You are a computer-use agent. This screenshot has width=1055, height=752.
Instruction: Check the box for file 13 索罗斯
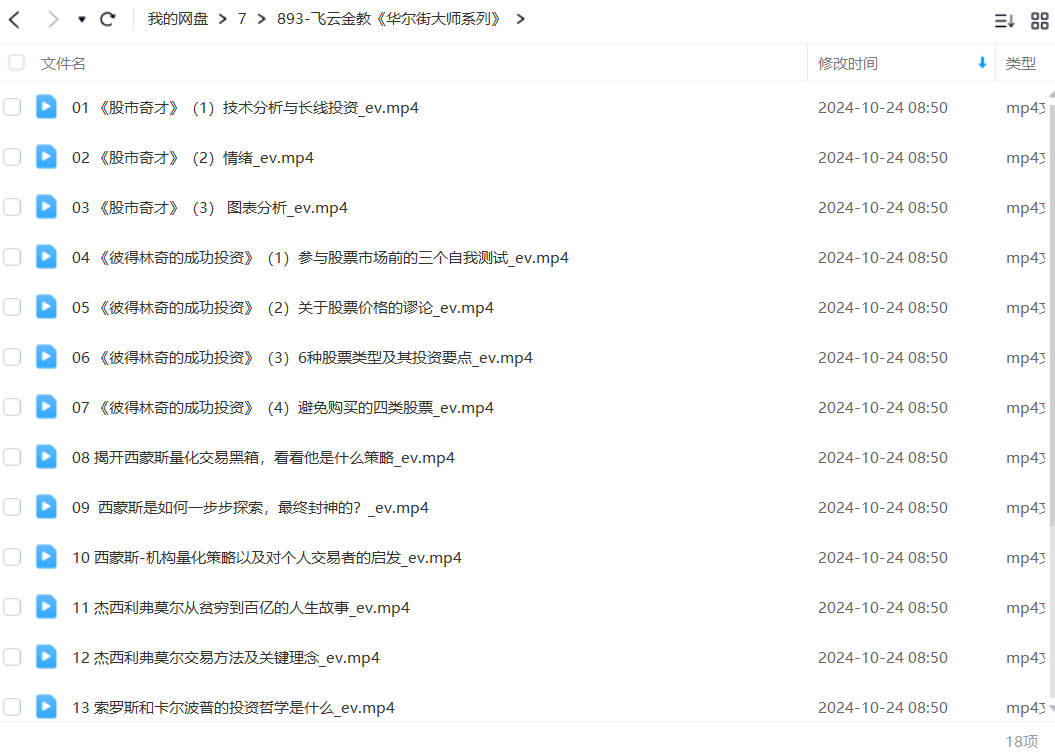point(12,707)
